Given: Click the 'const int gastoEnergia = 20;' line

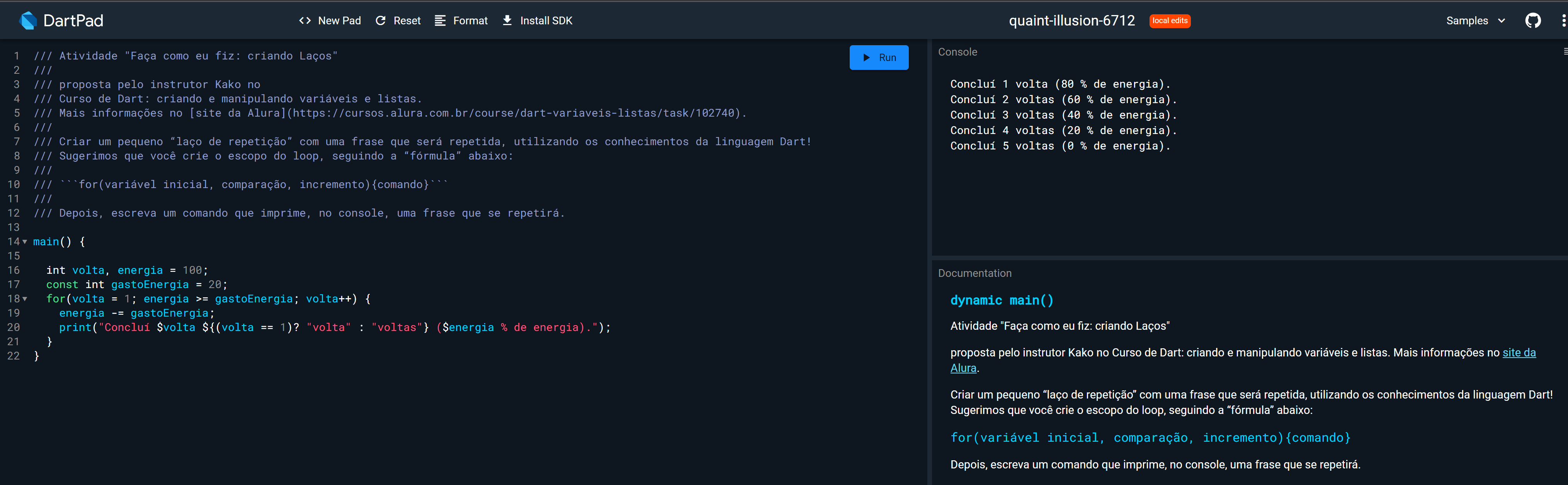Looking at the screenshot, I should tap(137, 285).
